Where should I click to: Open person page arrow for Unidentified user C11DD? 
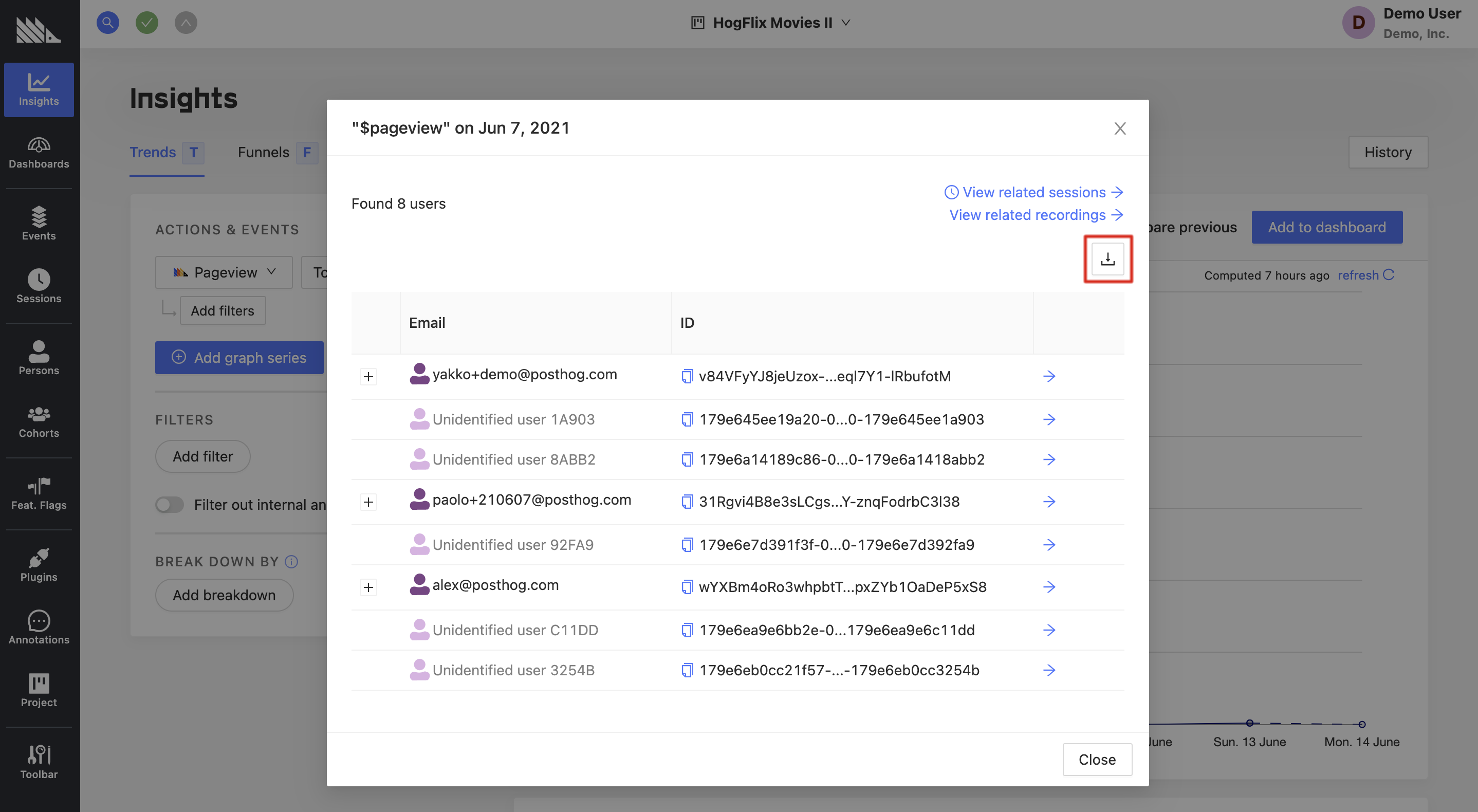point(1049,630)
